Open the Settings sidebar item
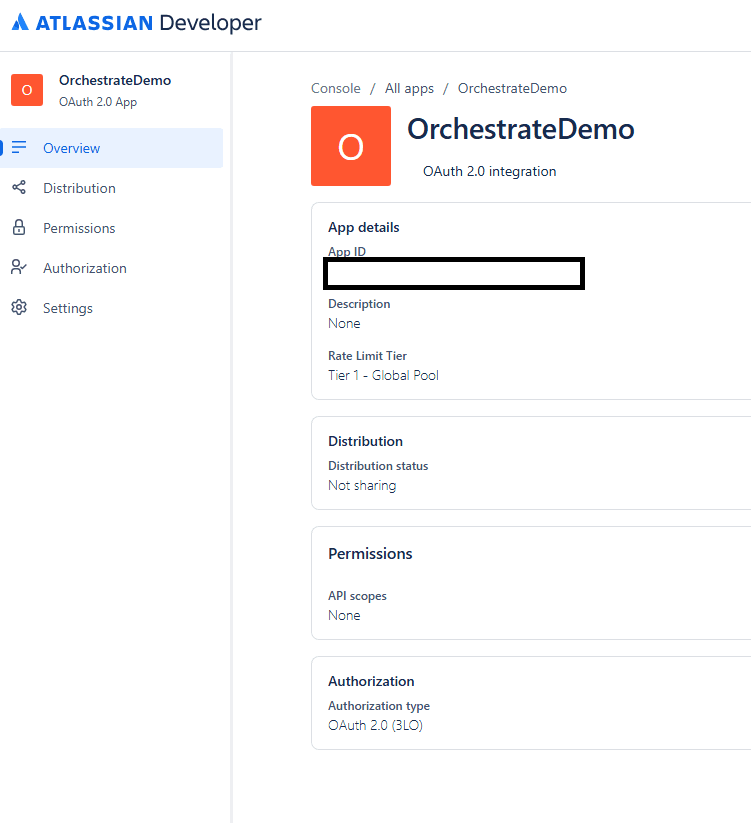The image size is (751, 823). (x=111, y=308)
